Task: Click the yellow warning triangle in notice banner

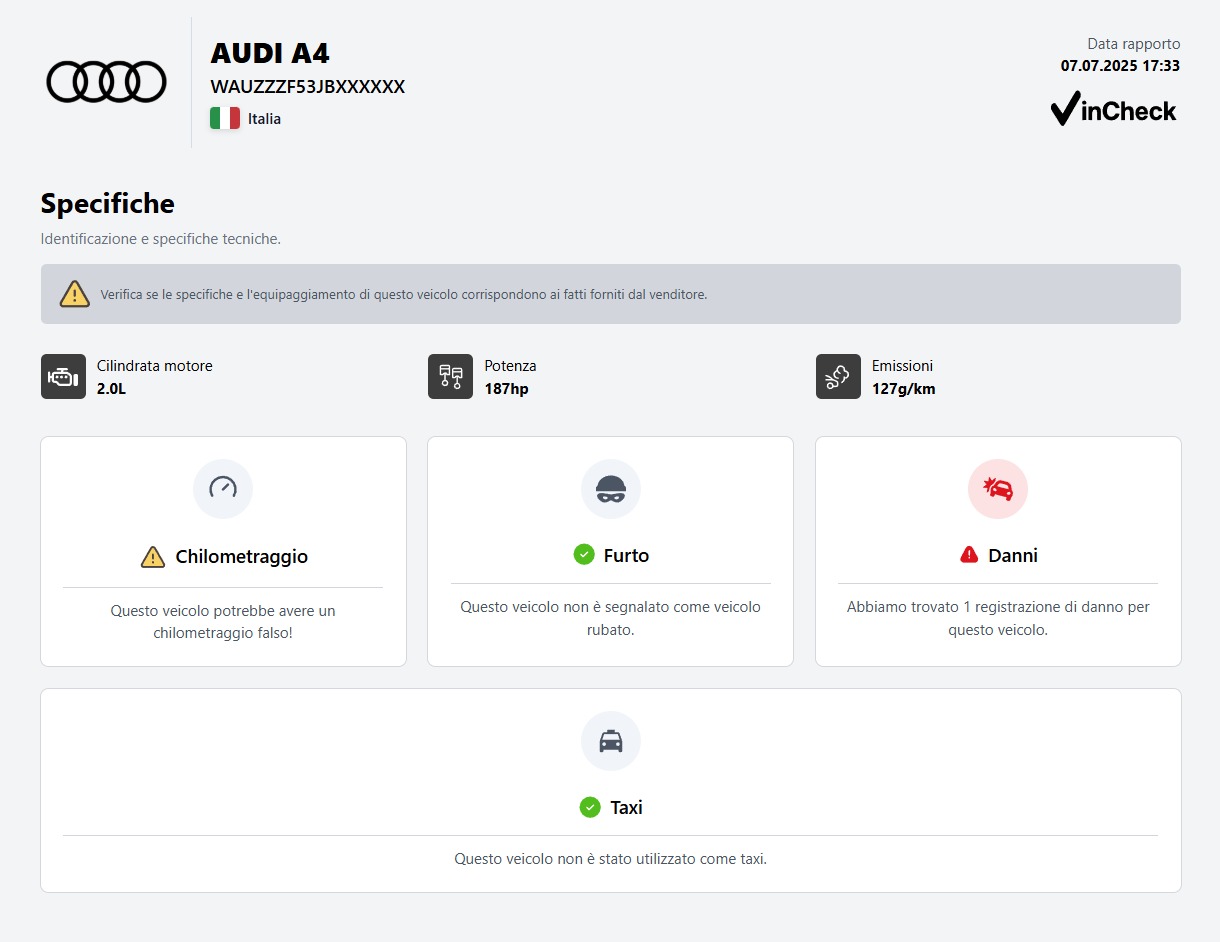Action: pos(75,294)
